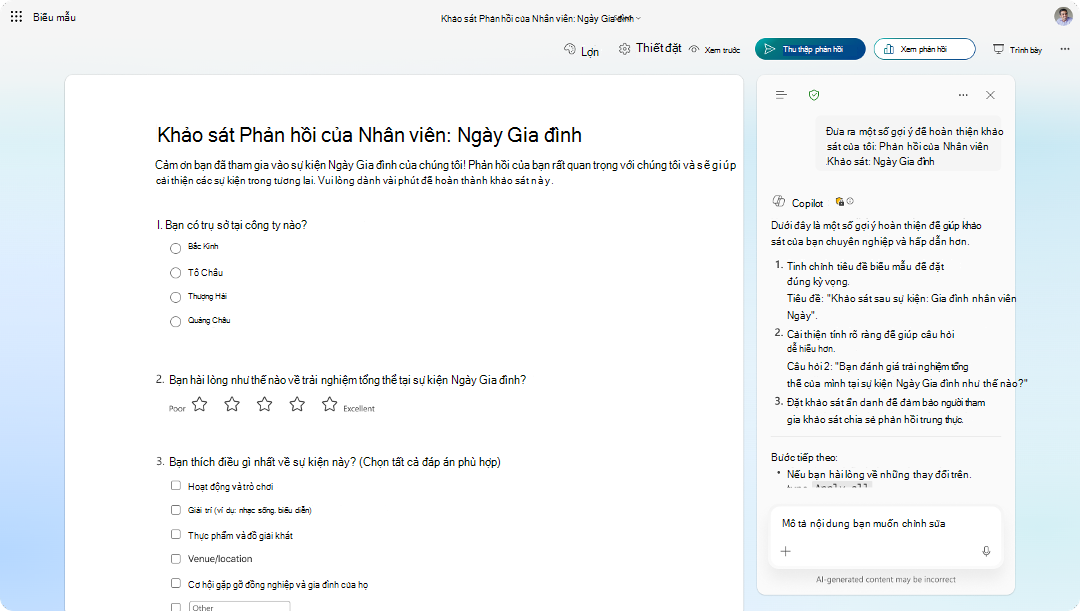
Task: Open the app launcher grid icon
Action: (x=17, y=17)
